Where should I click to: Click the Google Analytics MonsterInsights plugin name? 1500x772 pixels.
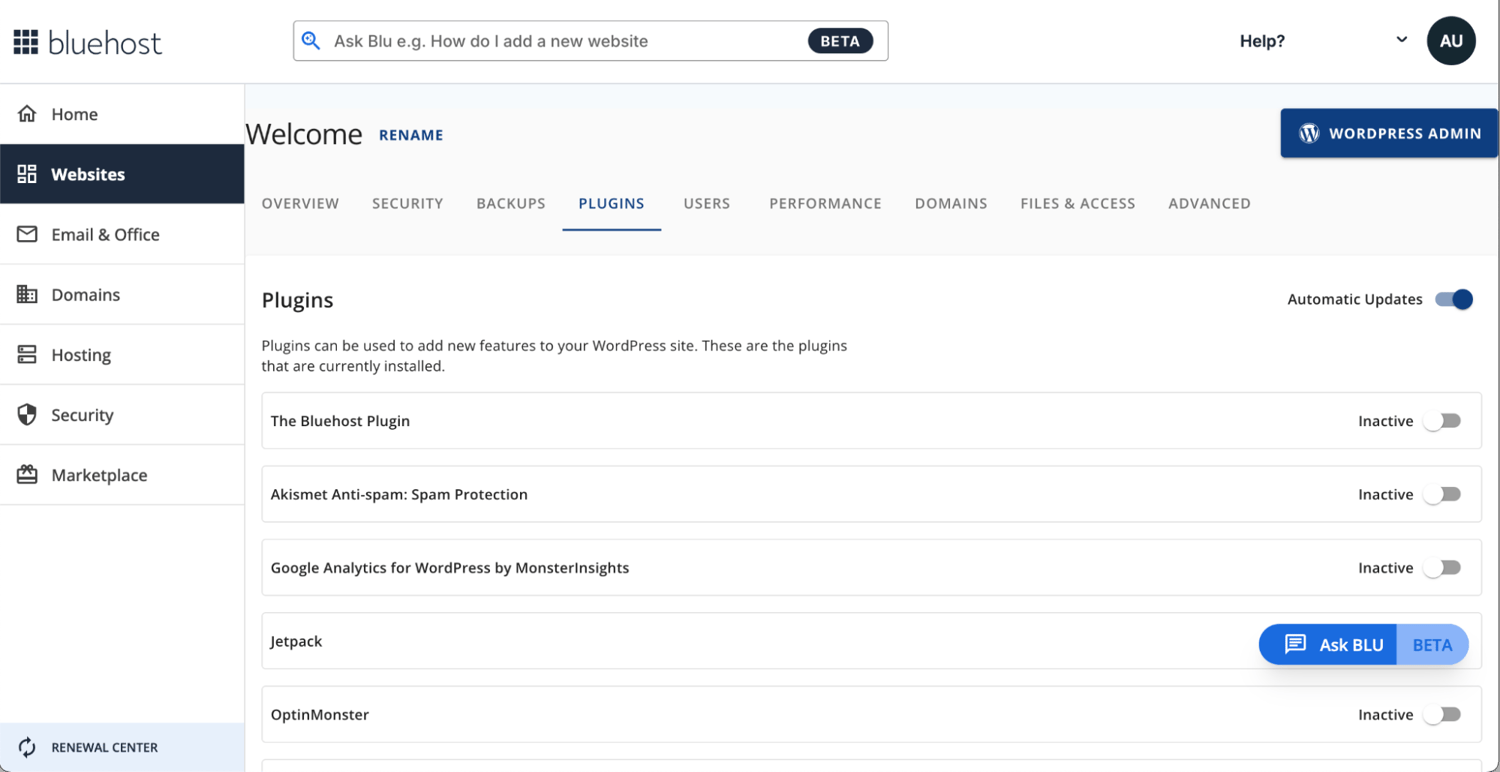click(x=450, y=568)
